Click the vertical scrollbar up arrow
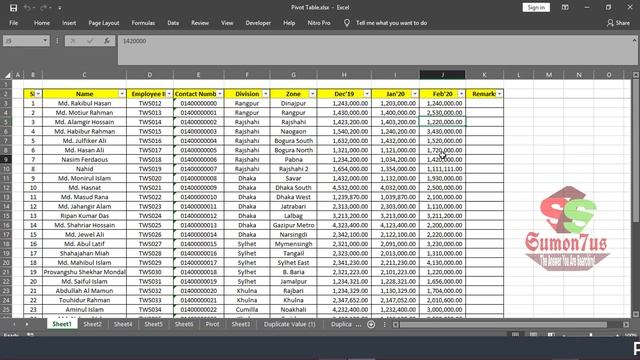 pos(636,75)
